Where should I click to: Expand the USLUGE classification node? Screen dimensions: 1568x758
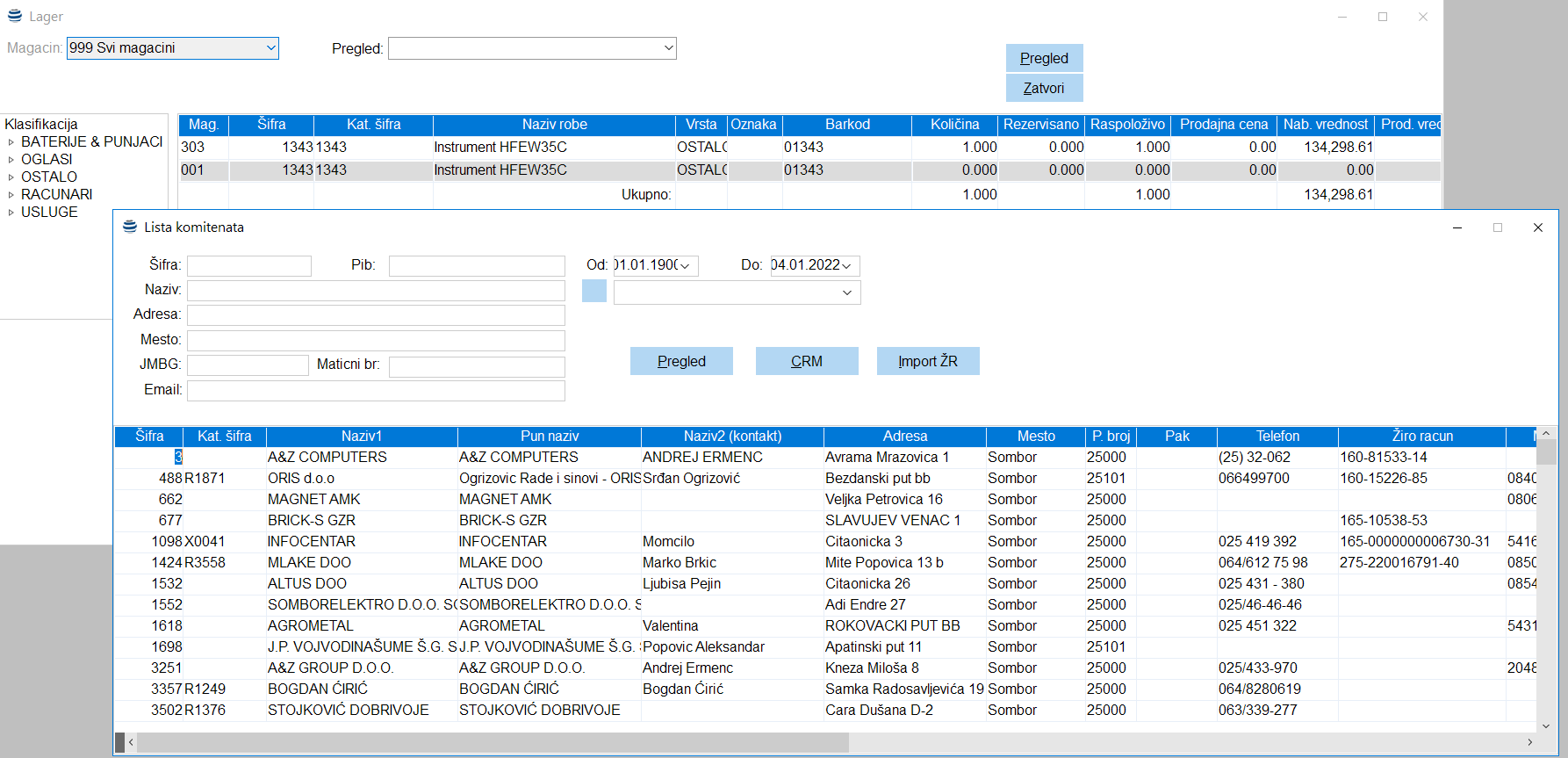coord(11,213)
